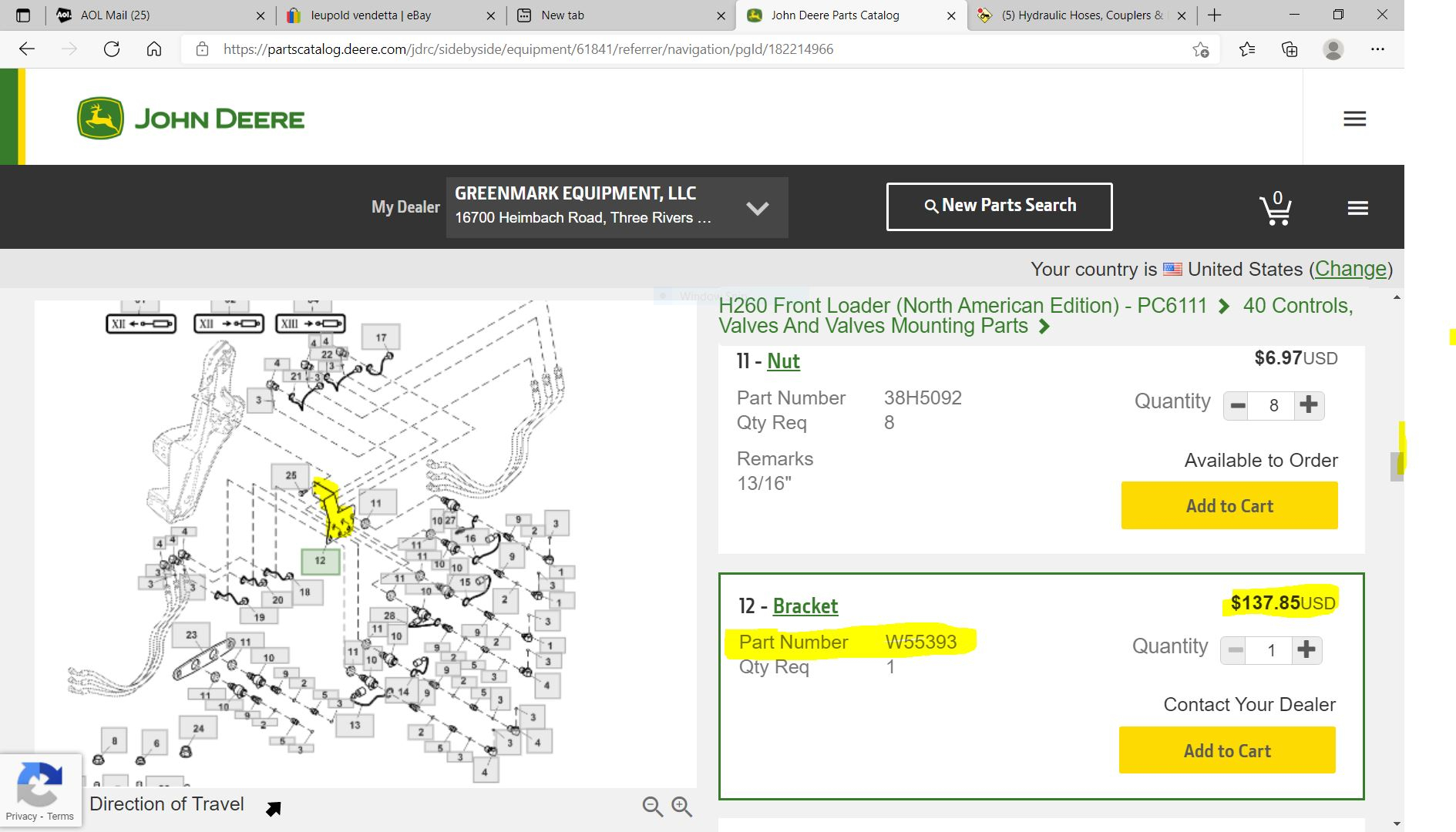Switch to the New tab
The height and width of the screenshot is (832, 1456).
point(621,15)
